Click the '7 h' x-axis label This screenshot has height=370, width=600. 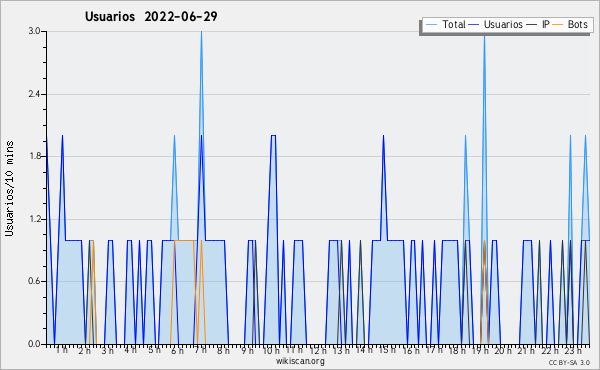(200, 350)
